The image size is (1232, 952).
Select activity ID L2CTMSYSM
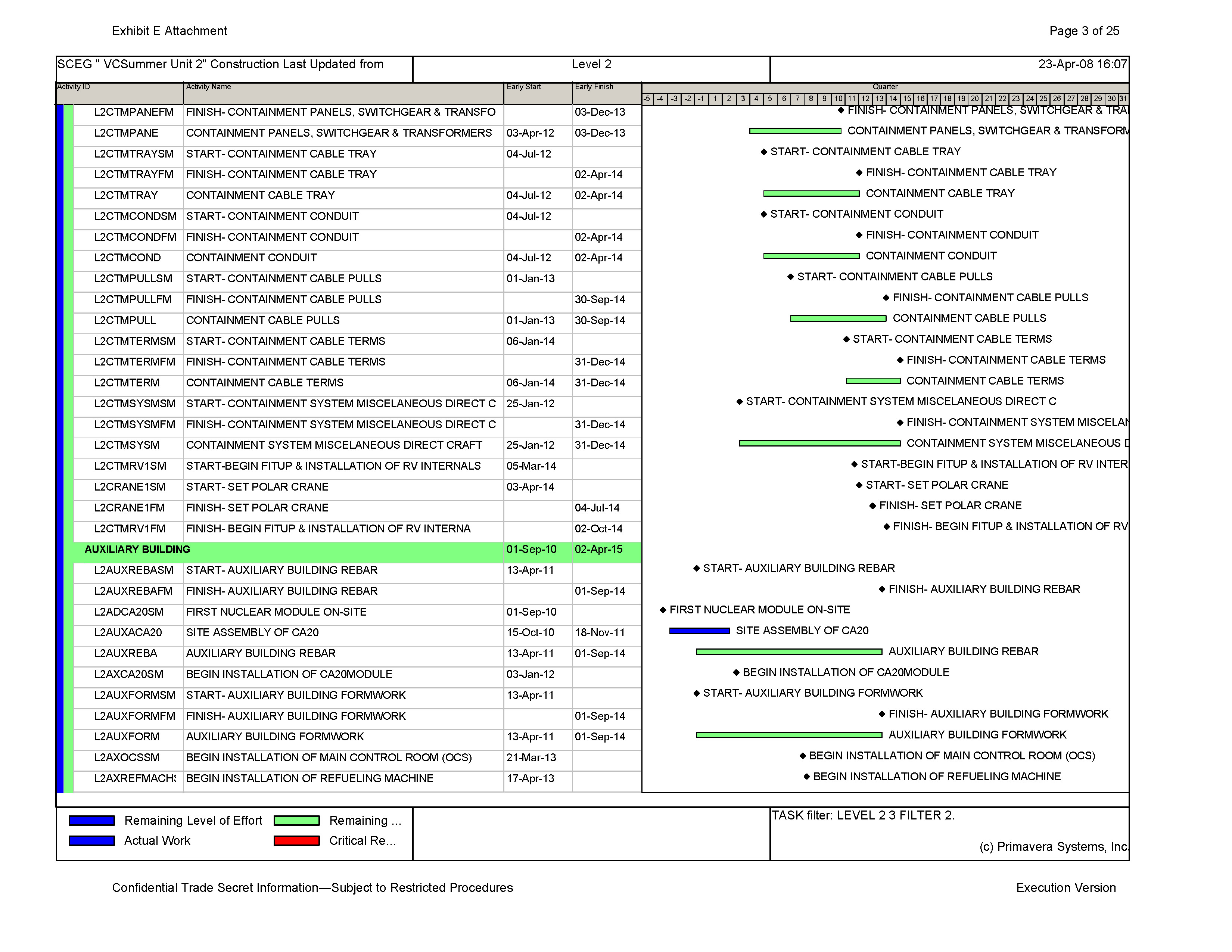pos(126,445)
